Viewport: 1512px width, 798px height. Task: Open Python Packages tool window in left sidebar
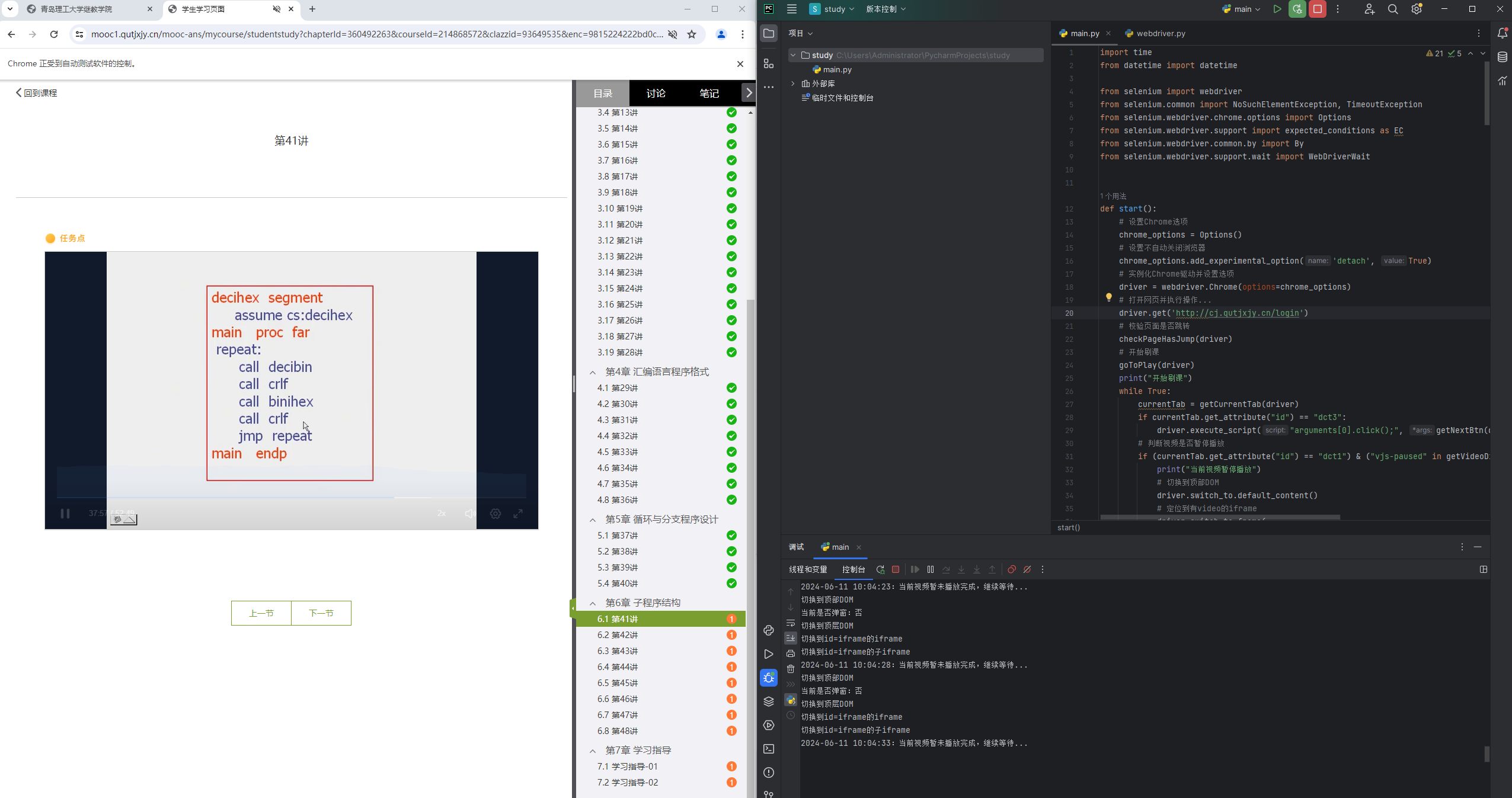(769, 701)
